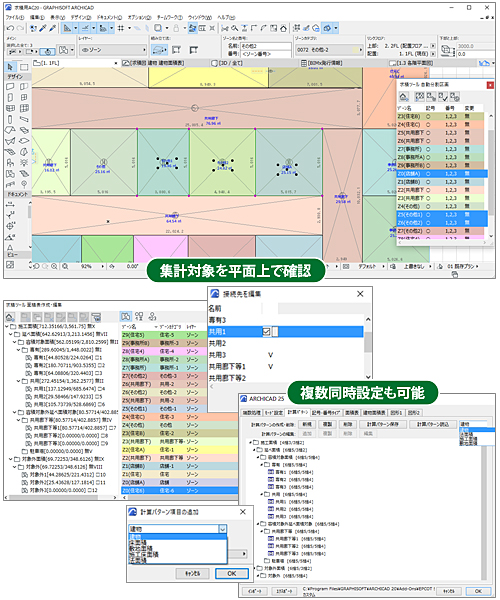This screenshot has width=500, height=600.
Task: Click the Wall tool at the top of the Design toolbox
Action: pyautogui.click(x=10, y=86)
